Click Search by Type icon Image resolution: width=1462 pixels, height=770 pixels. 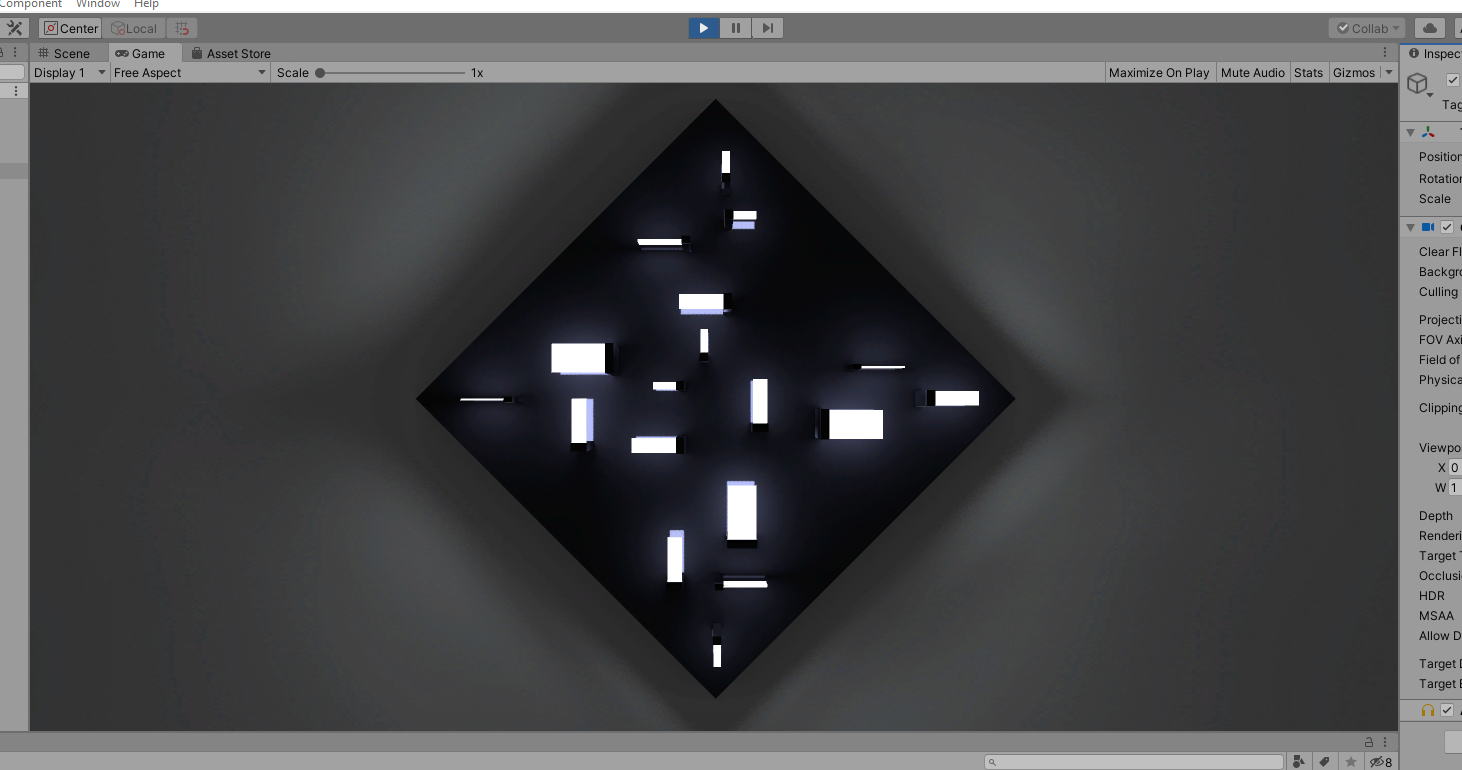pos(1300,762)
